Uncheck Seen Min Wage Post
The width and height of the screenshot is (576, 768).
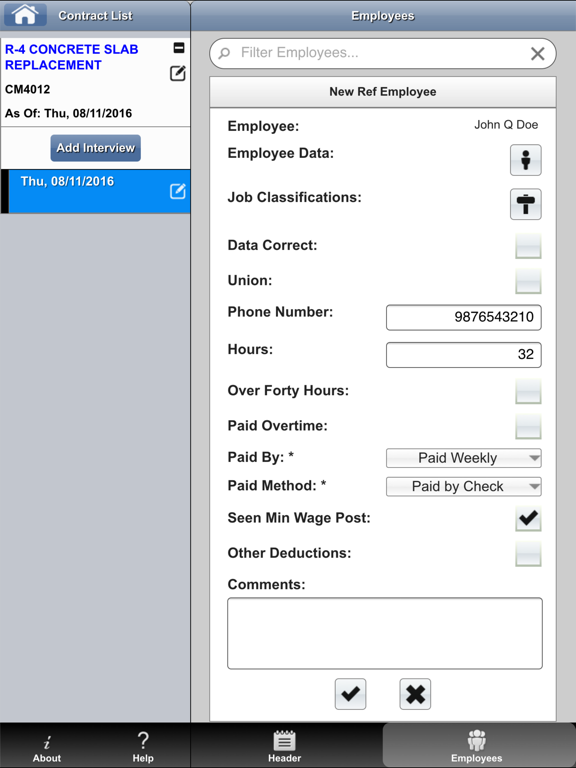(x=528, y=519)
